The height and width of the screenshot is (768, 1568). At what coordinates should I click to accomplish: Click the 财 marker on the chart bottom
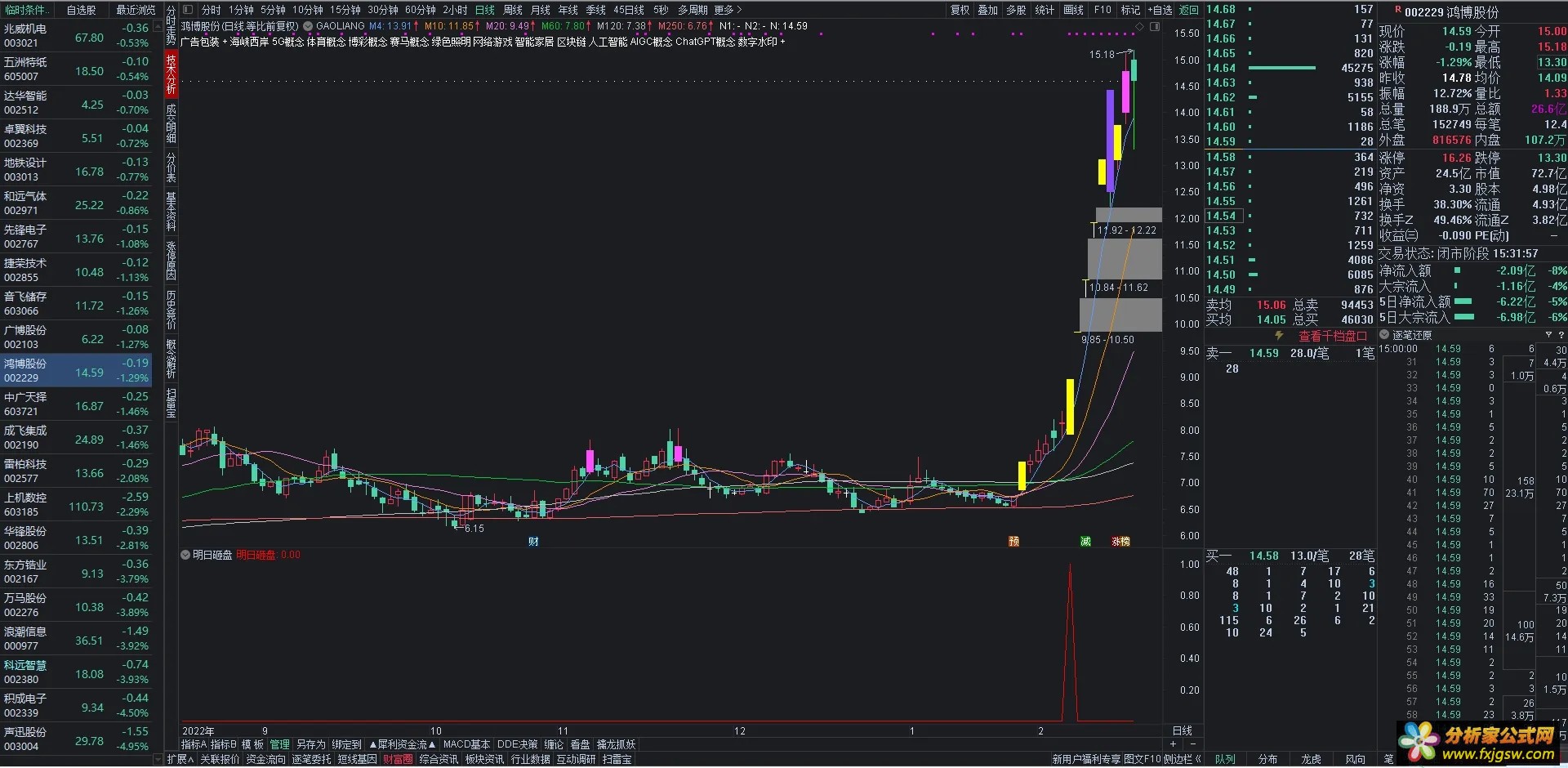[x=533, y=542]
